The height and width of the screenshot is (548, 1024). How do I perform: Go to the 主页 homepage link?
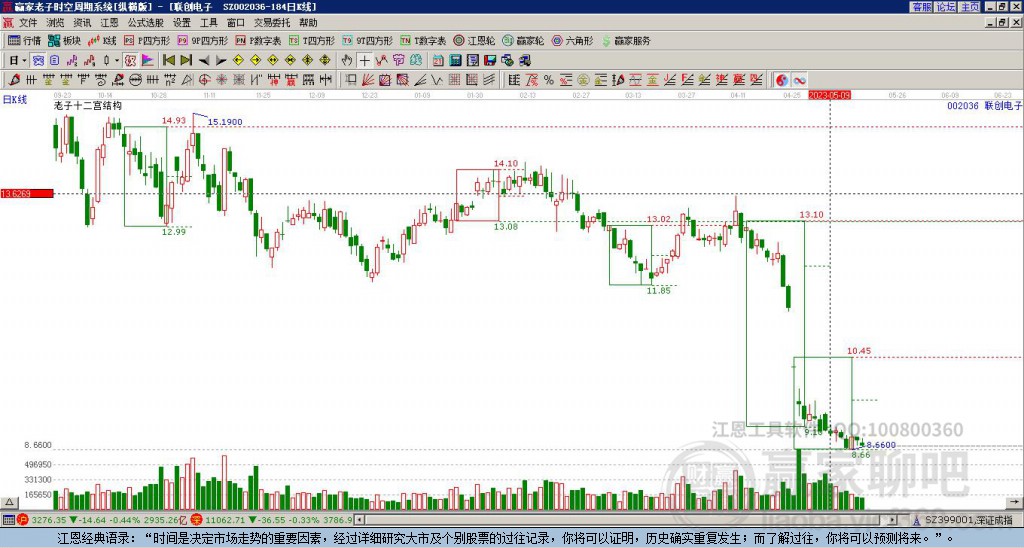(x=969, y=7)
